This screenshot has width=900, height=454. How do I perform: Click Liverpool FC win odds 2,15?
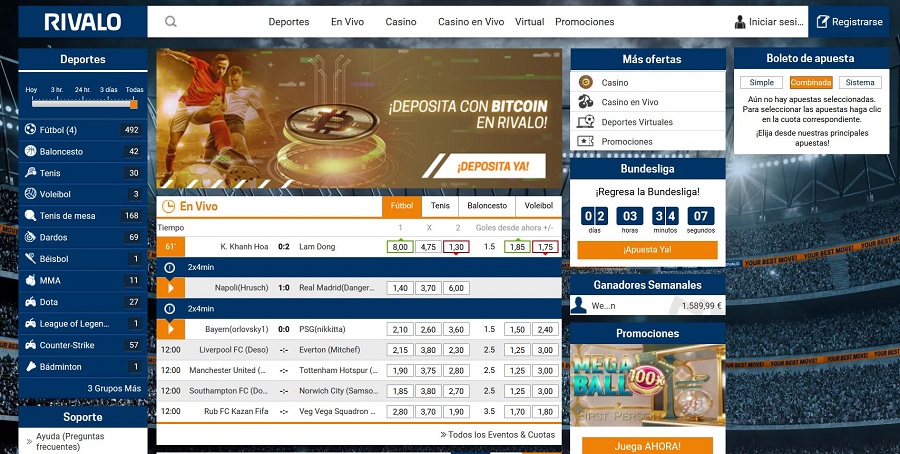coord(400,350)
